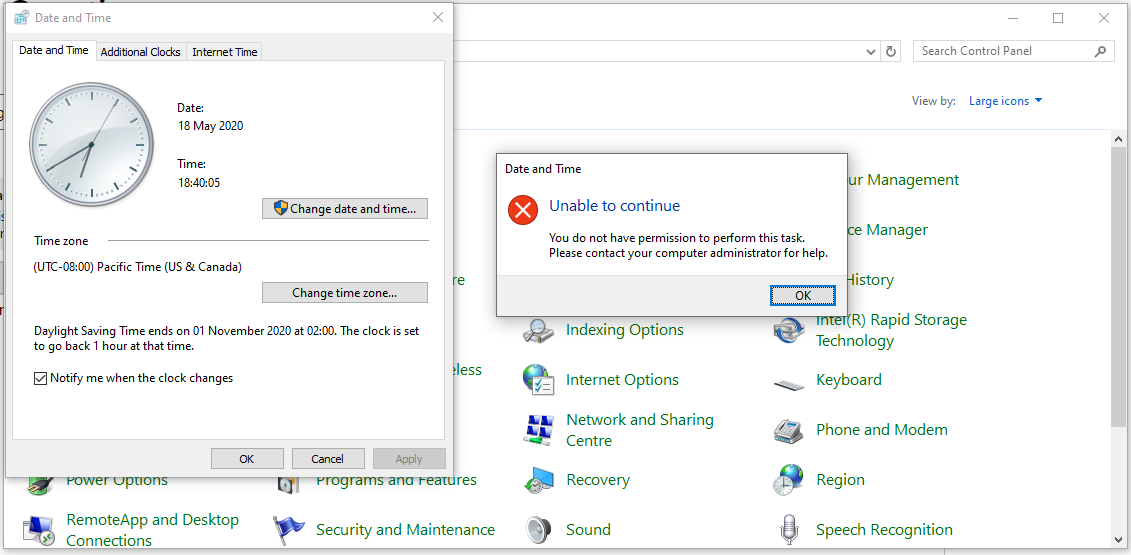Select the Date and Time tab

pyautogui.click(x=54, y=51)
